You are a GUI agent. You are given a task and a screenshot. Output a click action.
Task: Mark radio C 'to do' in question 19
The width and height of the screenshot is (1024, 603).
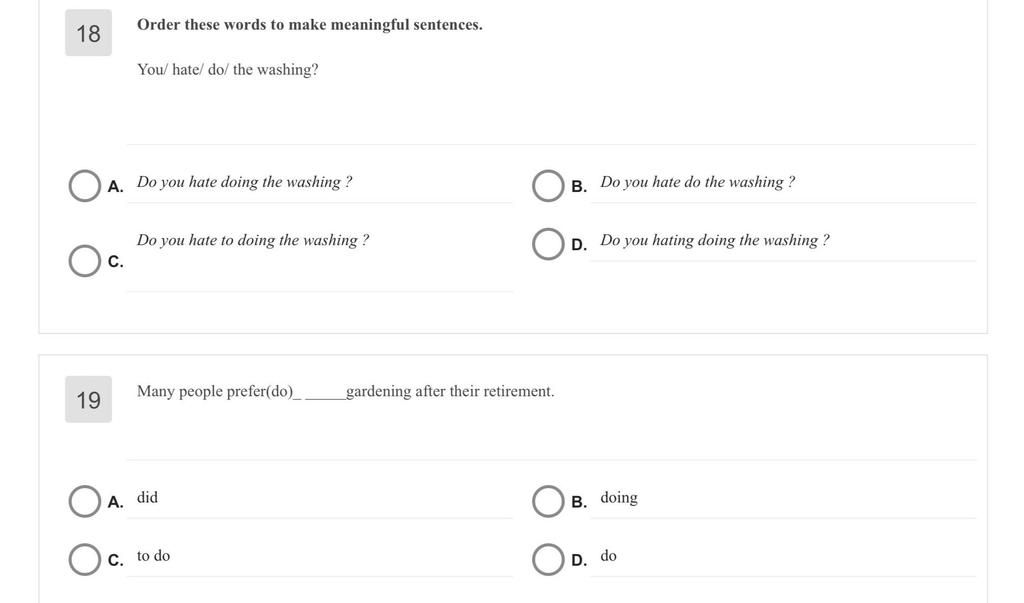[x=84, y=559]
